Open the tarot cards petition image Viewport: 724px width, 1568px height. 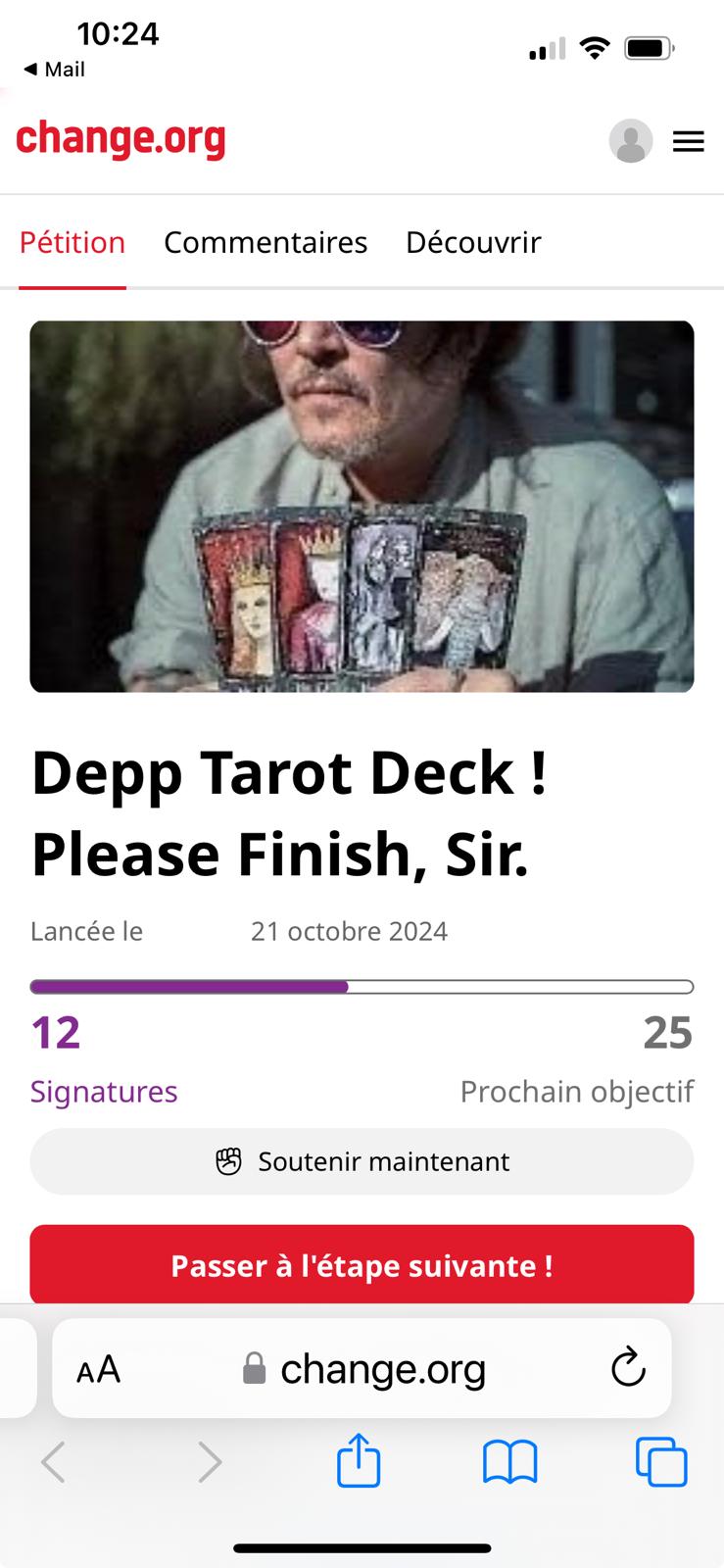(362, 507)
